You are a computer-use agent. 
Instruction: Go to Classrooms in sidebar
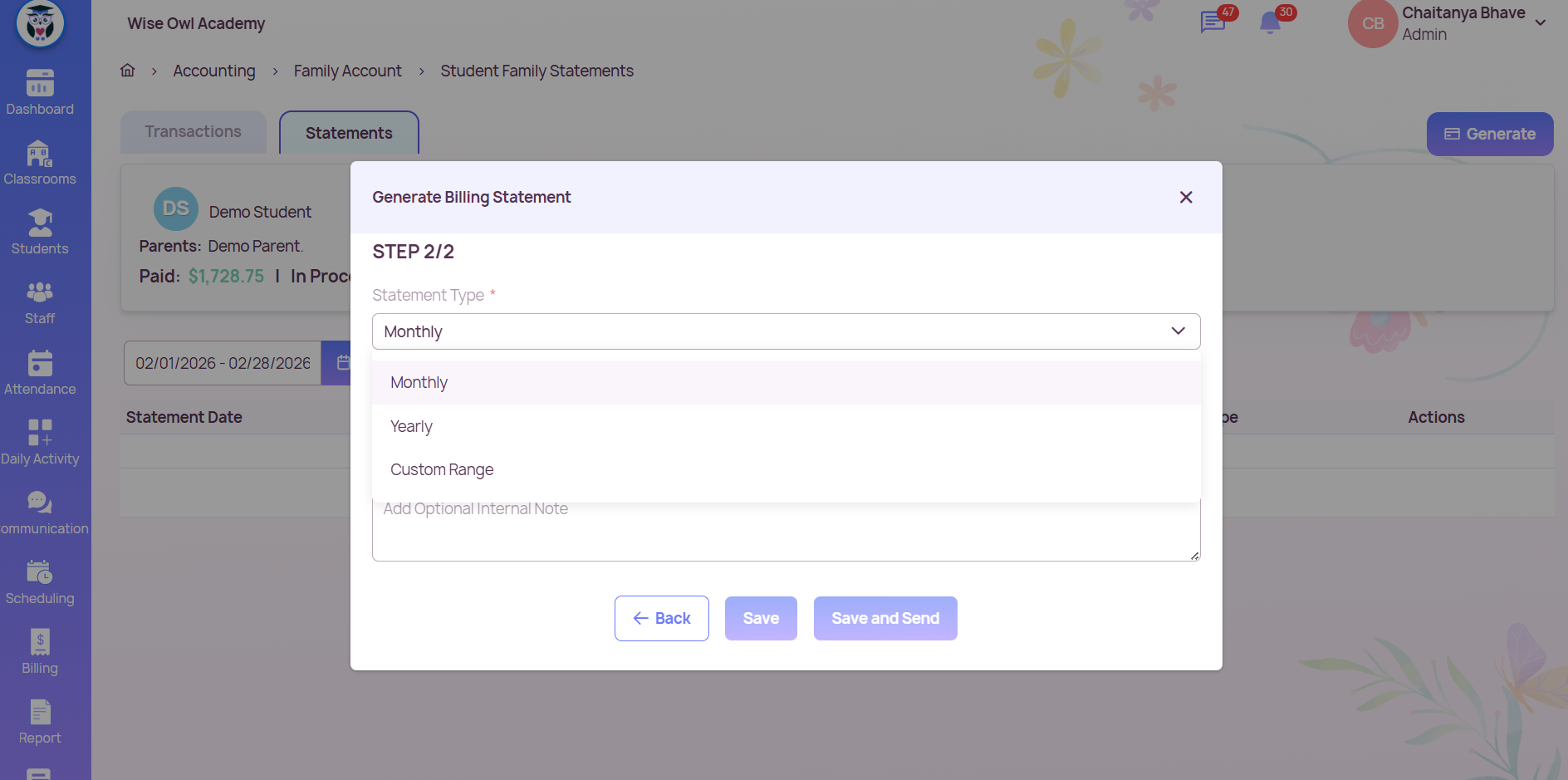(x=40, y=154)
